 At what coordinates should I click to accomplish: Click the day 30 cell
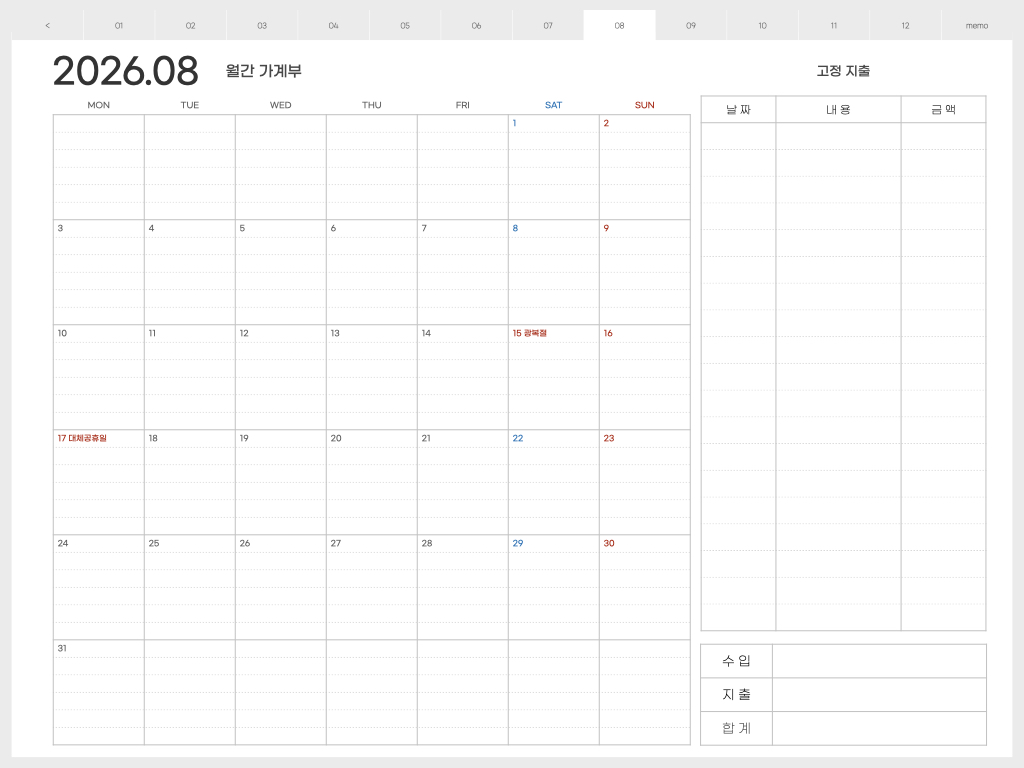coord(645,588)
